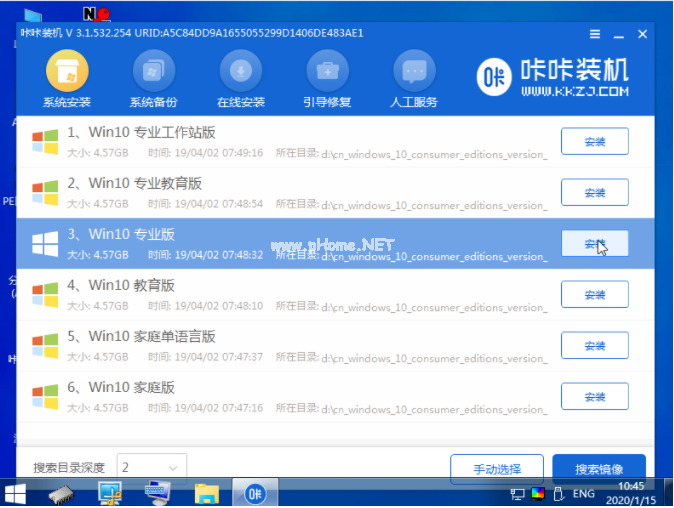Install Win10 教育版
This screenshot has height=508, width=674.
(x=594, y=294)
